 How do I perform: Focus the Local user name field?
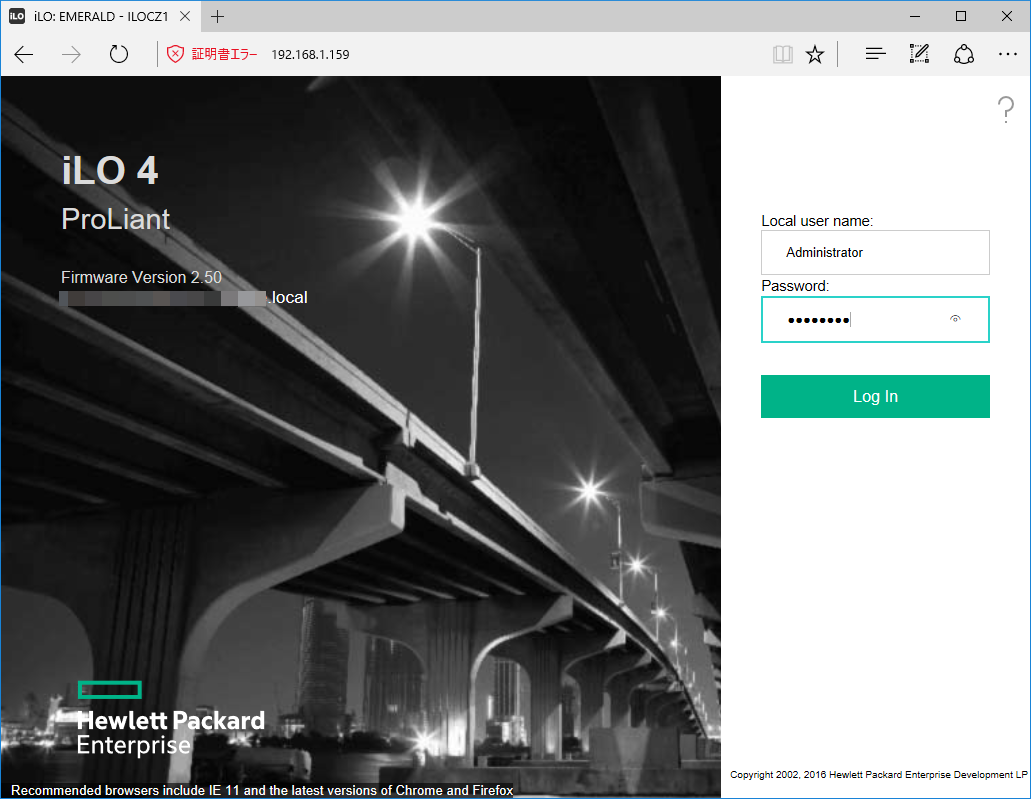coord(875,253)
